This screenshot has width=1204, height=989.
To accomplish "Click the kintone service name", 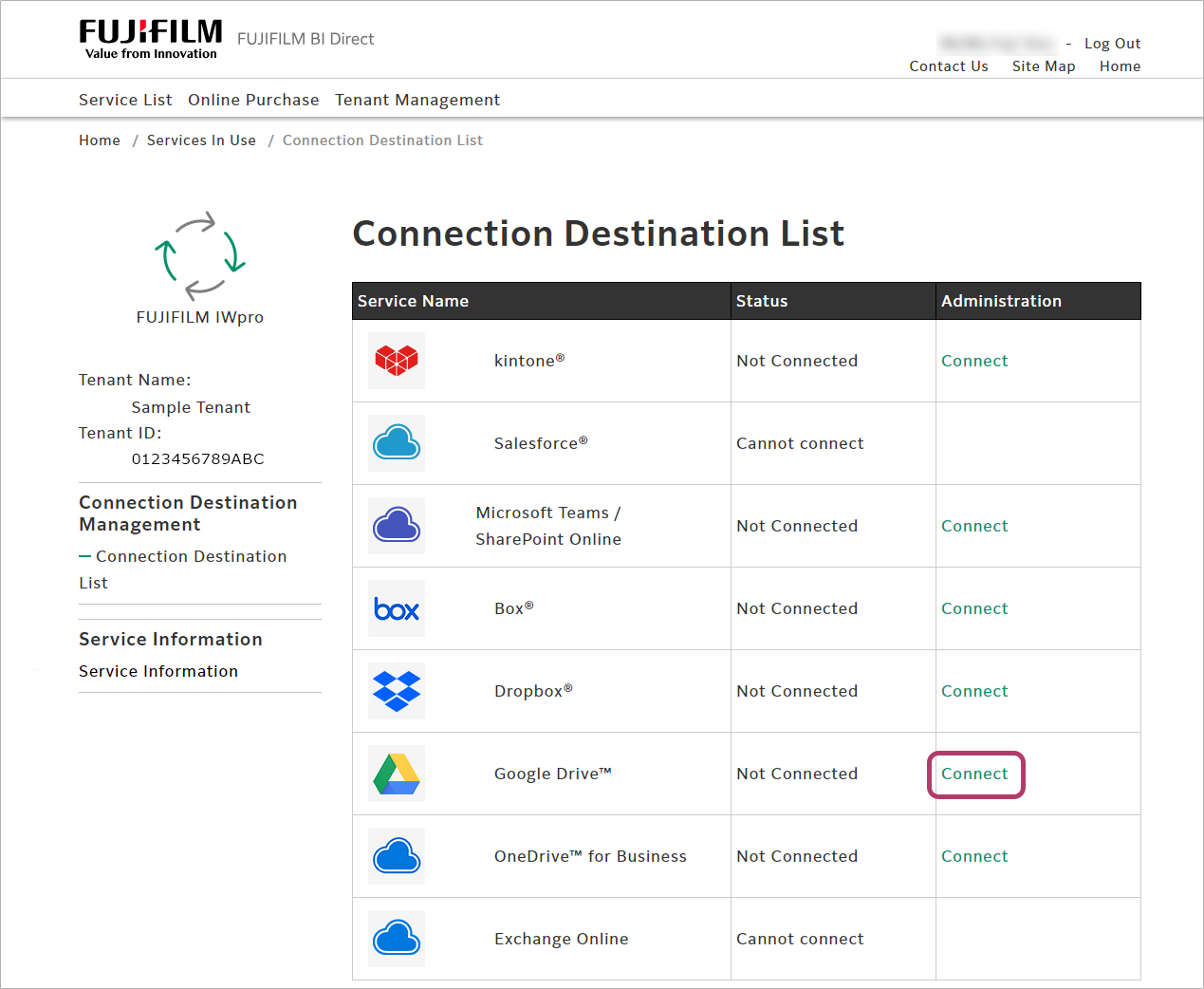I will click(x=529, y=361).
